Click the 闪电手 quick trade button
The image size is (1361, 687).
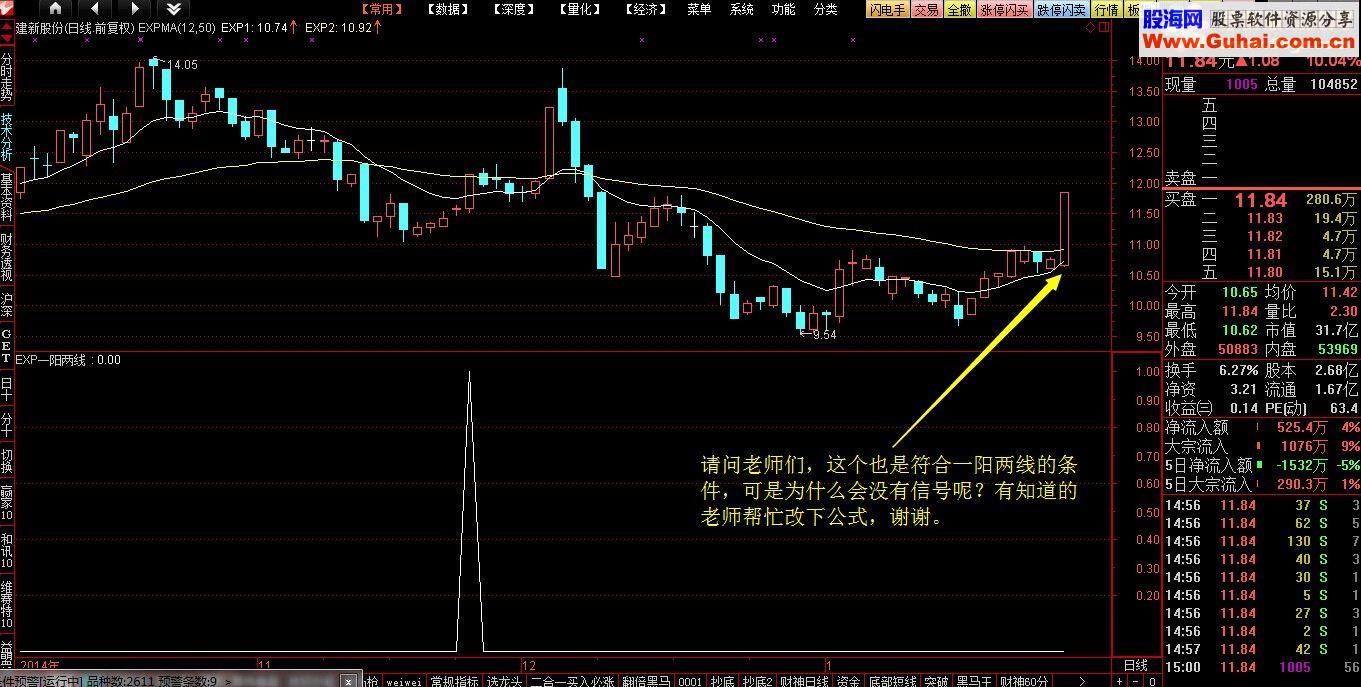(x=888, y=10)
